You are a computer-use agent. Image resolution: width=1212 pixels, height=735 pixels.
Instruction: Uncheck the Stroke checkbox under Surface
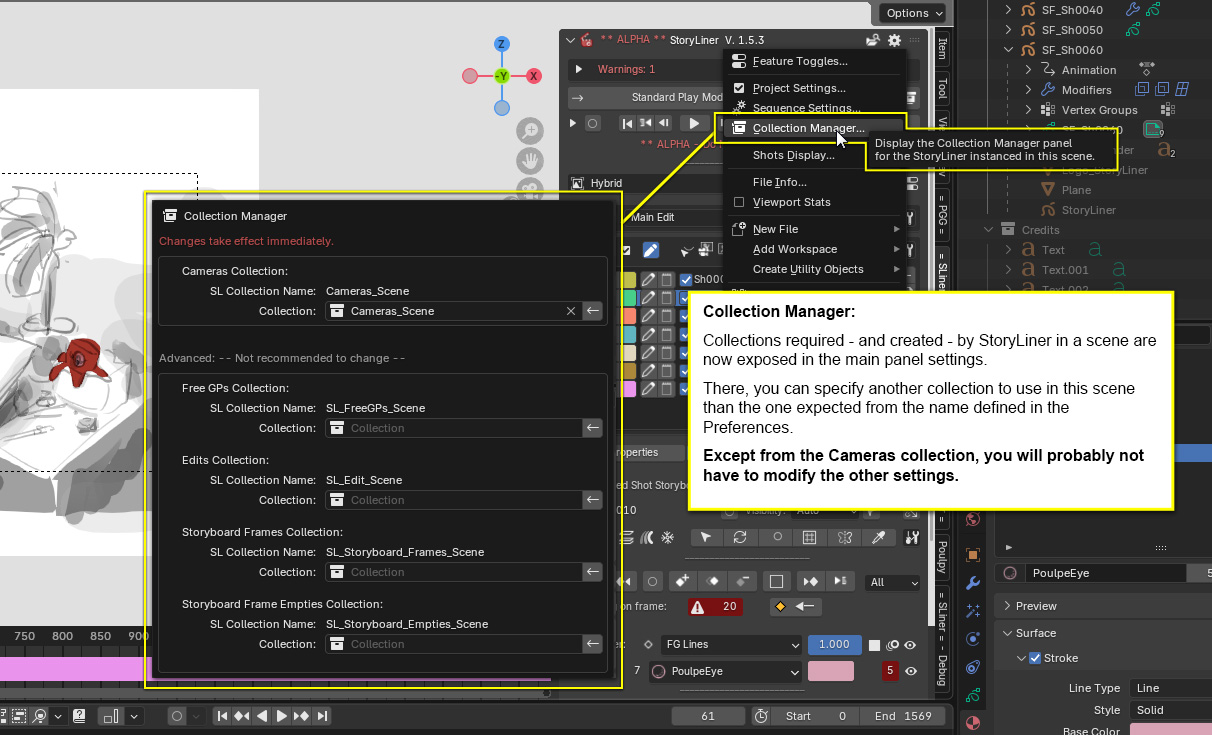tap(1035, 658)
